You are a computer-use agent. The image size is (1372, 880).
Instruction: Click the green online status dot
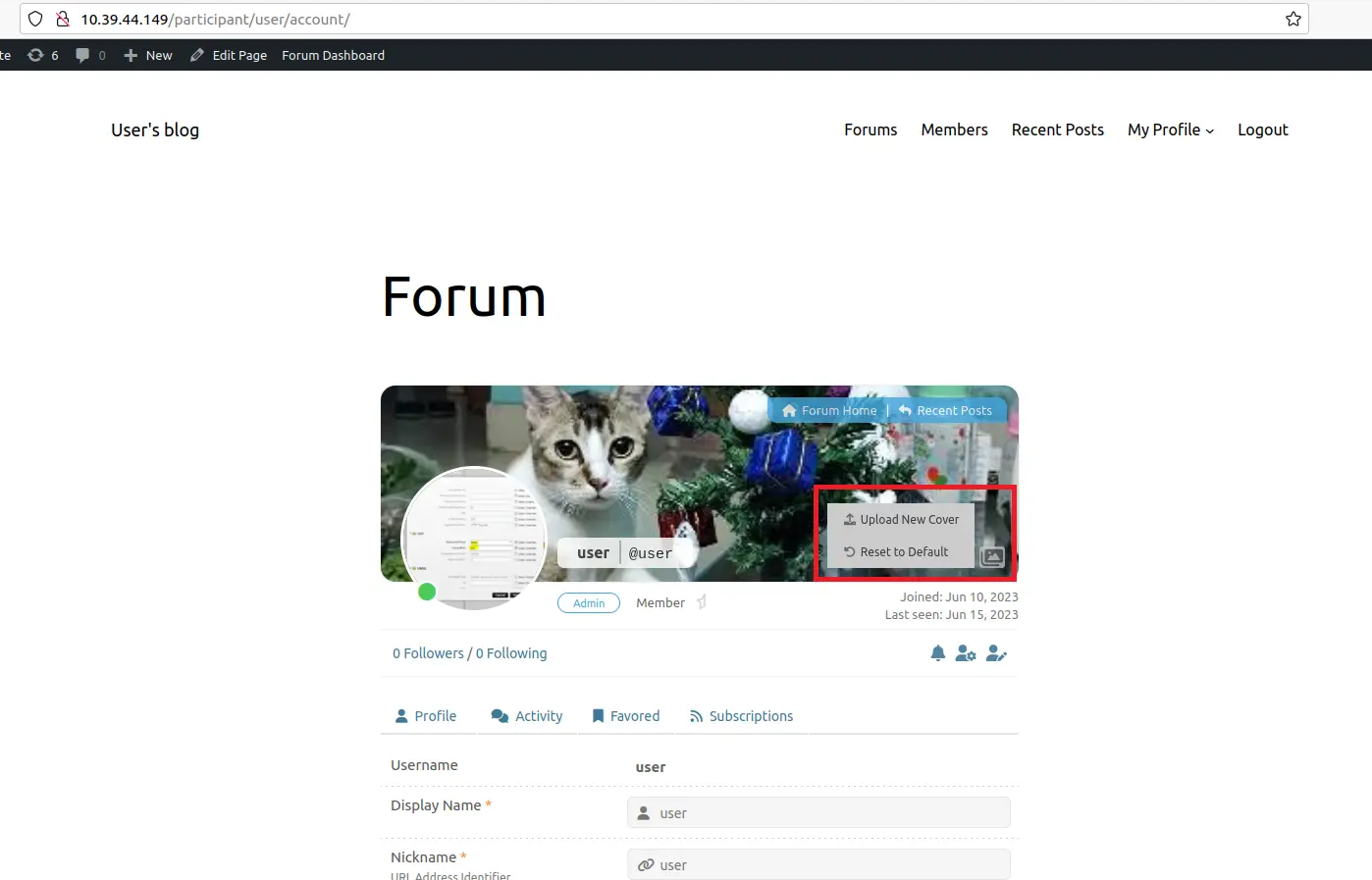(427, 592)
